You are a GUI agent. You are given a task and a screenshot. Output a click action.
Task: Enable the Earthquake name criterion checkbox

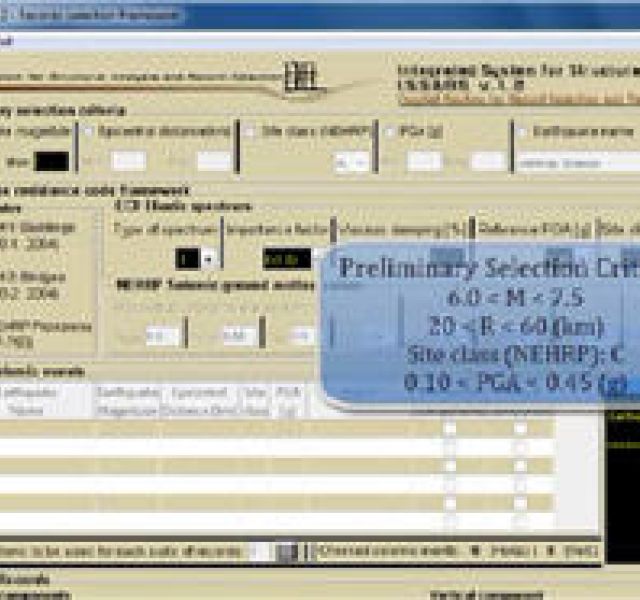(521, 131)
